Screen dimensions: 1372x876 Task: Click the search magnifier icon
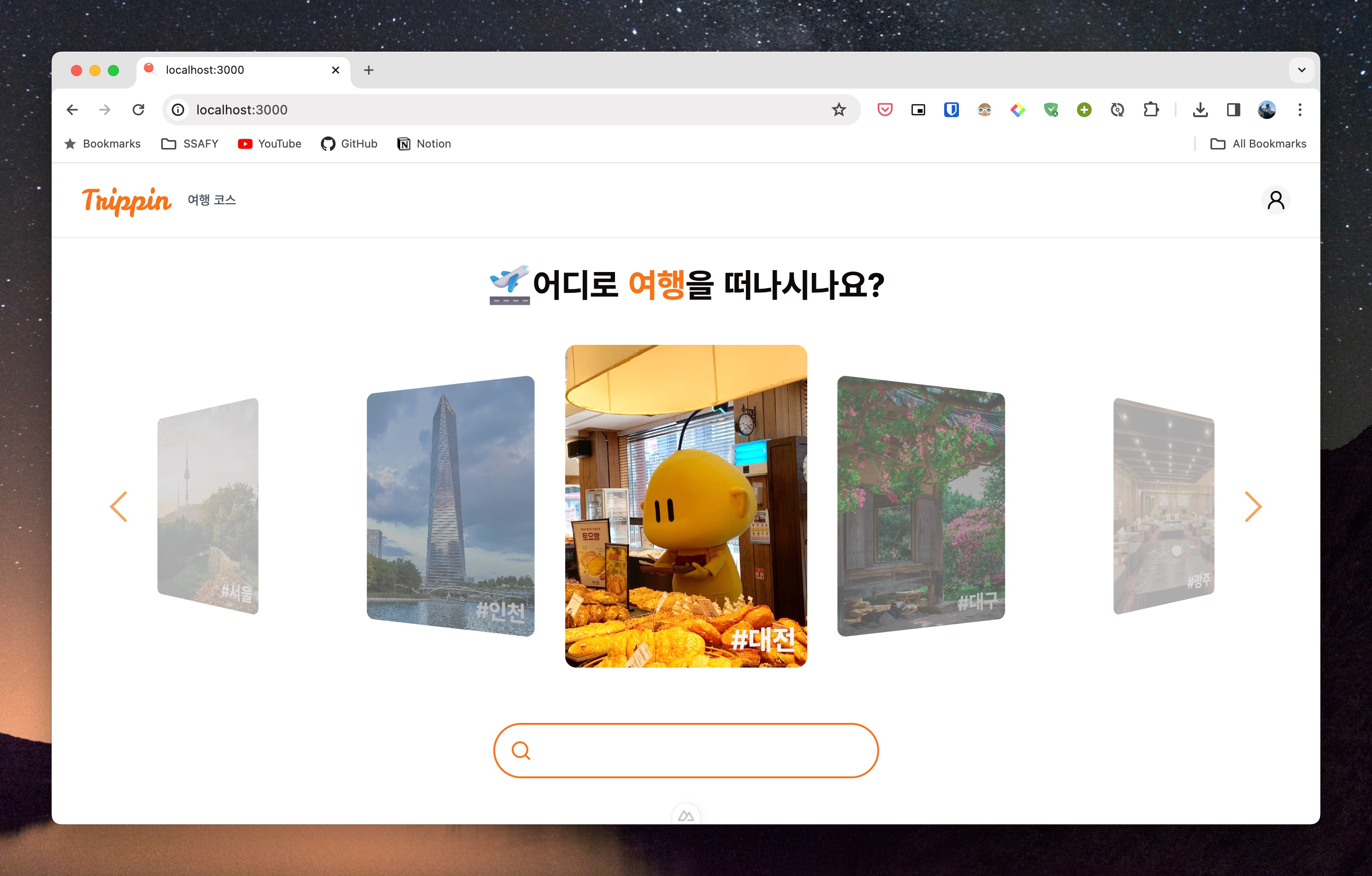click(x=520, y=750)
